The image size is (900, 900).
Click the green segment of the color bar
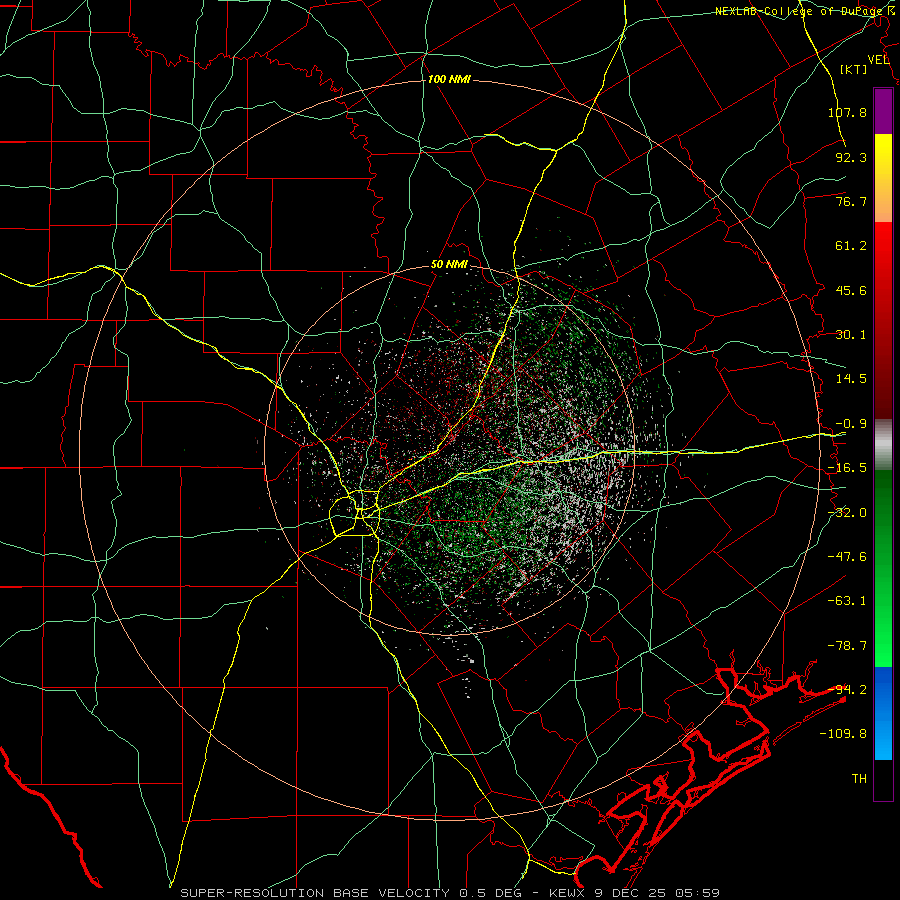[883, 568]
